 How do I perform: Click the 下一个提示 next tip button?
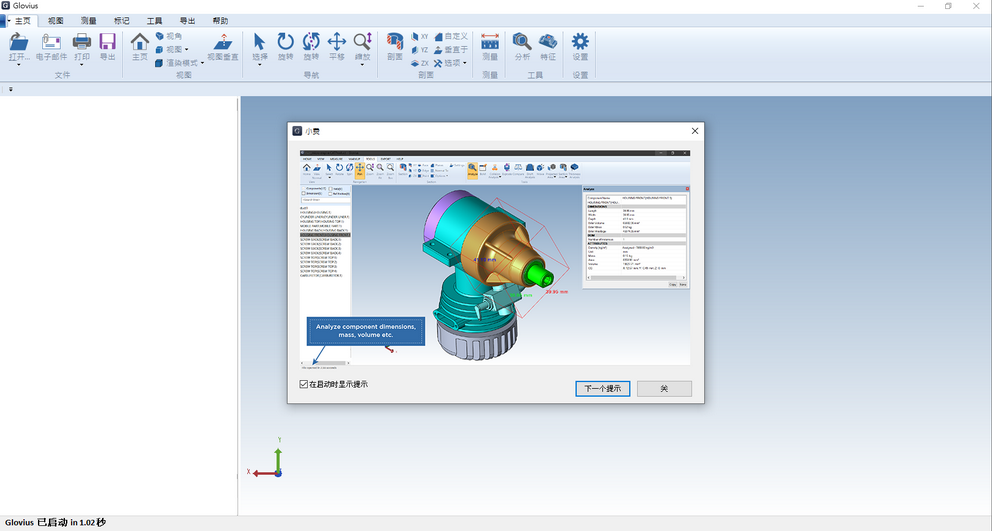[x=602, y=389]
